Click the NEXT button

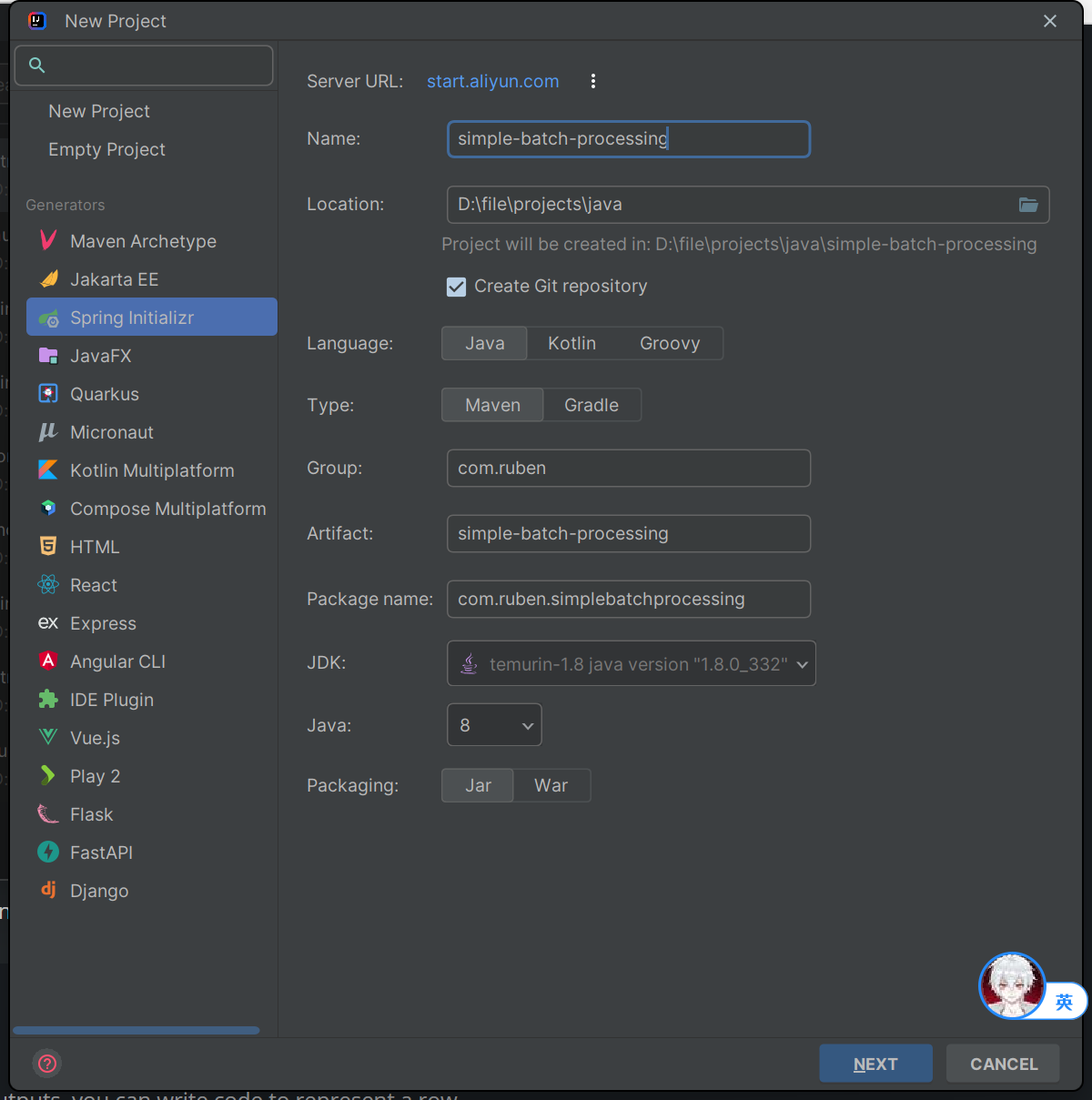pyautogui.click(x=875, y=1064)
